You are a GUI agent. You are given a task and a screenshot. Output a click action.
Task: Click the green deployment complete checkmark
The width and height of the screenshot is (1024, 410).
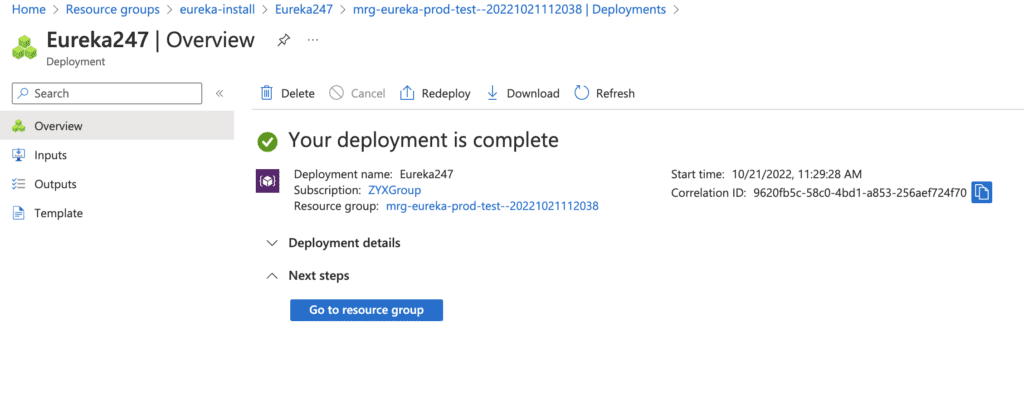[x=267, y=142]
